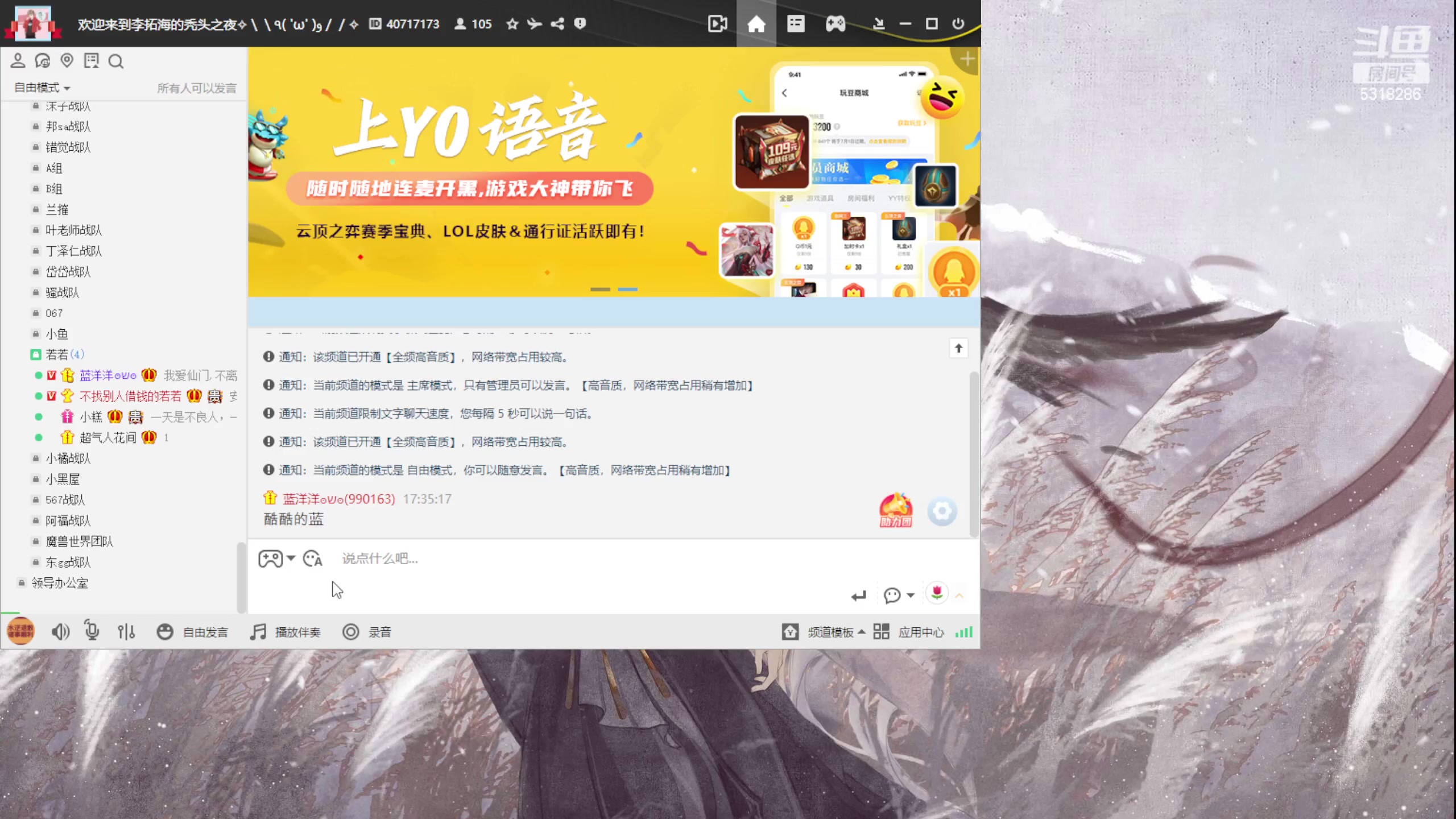The width and height of the screenshot is (1456, 819).
Task: Collapse the 若若 (4) sub-channel
Action: point(57,354)
